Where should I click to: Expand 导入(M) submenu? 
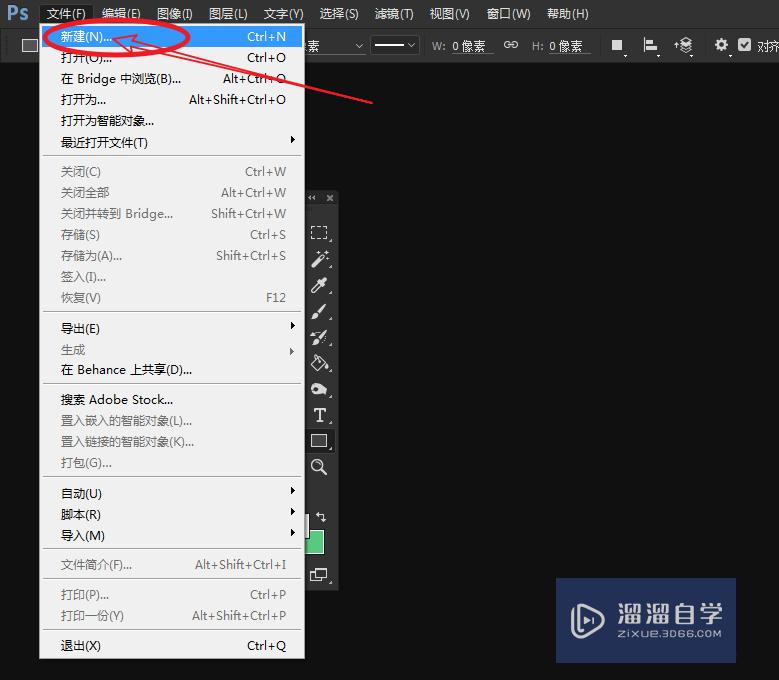click(172, 535)
